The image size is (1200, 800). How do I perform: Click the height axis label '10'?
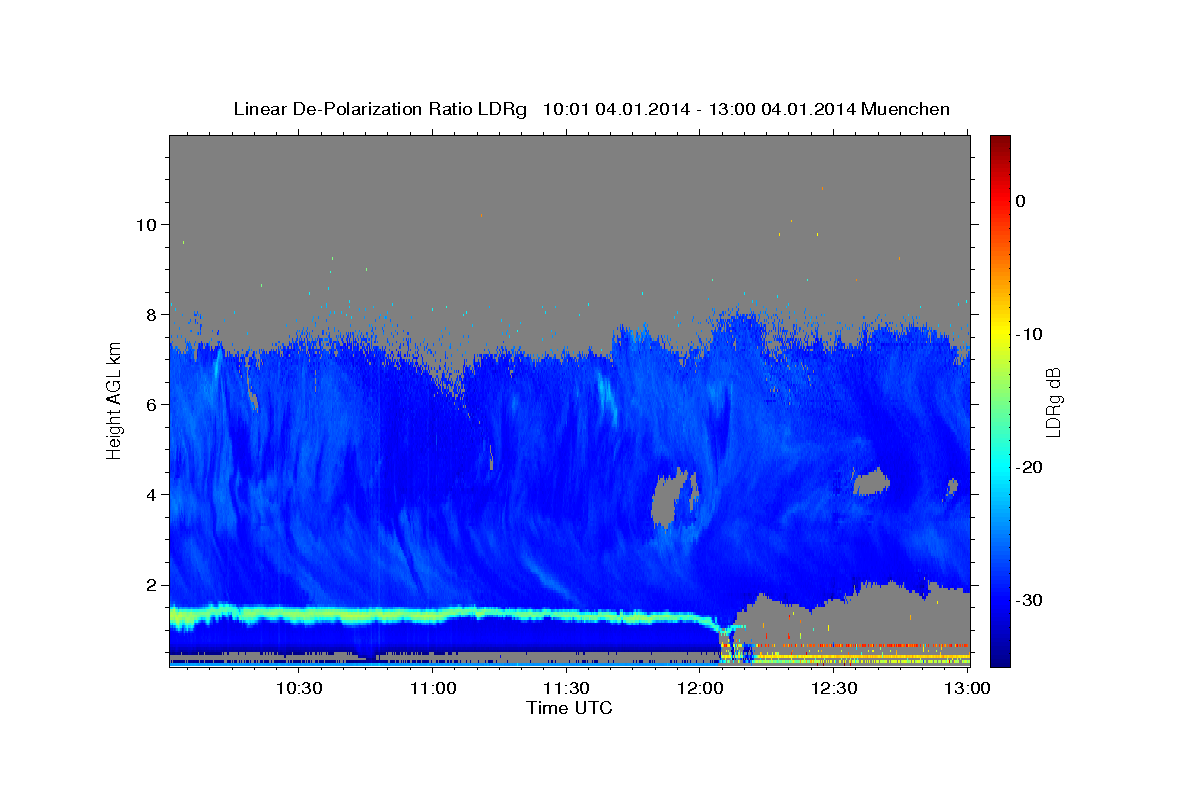(147, 224)
